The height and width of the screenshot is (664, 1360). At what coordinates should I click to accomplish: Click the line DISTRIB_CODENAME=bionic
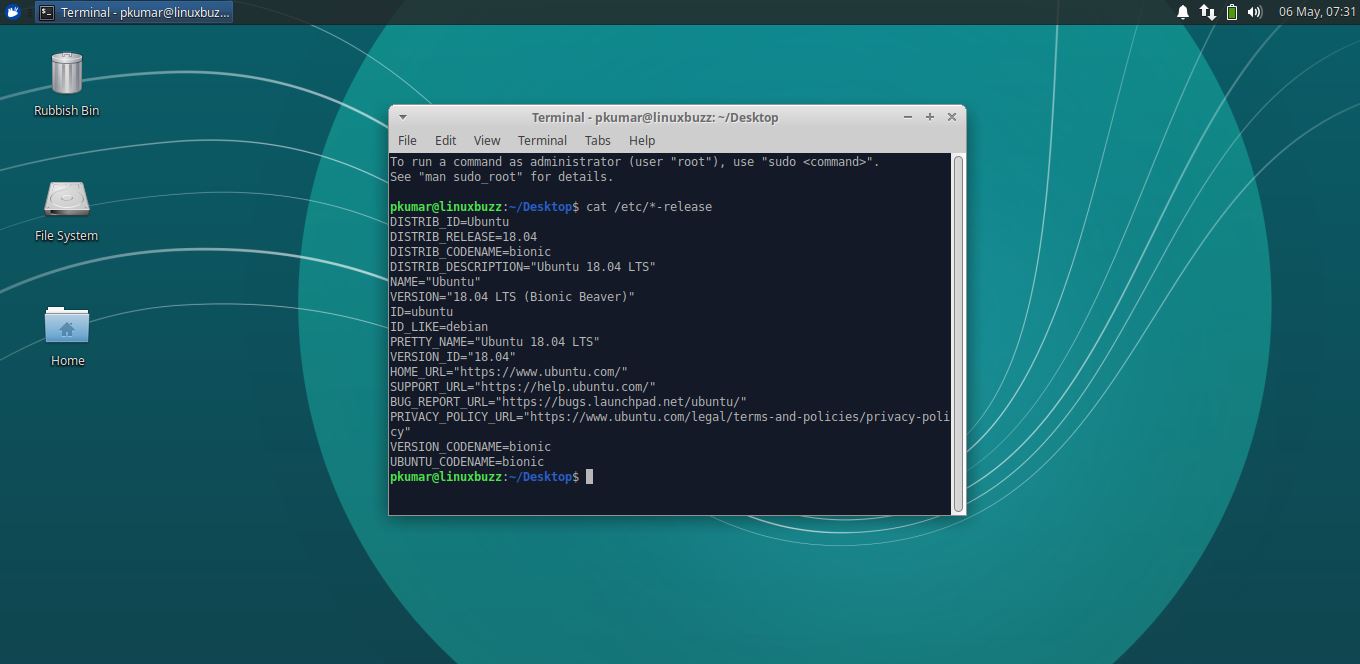coord(470,252)
